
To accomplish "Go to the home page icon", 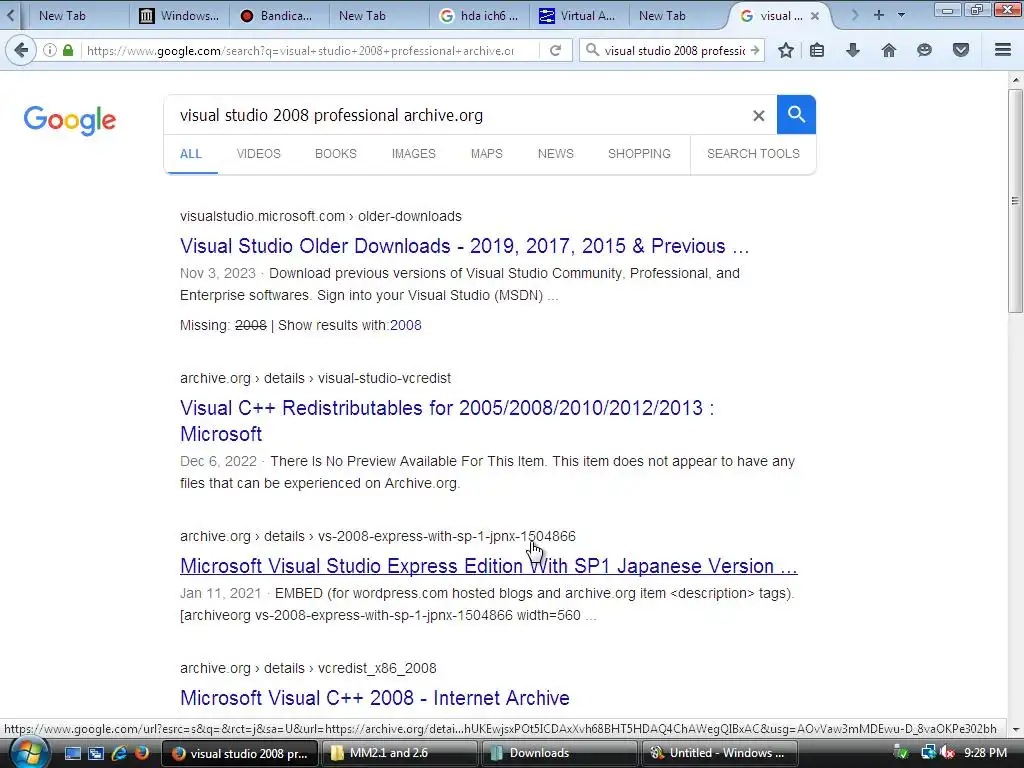I will tap(888, 50).
